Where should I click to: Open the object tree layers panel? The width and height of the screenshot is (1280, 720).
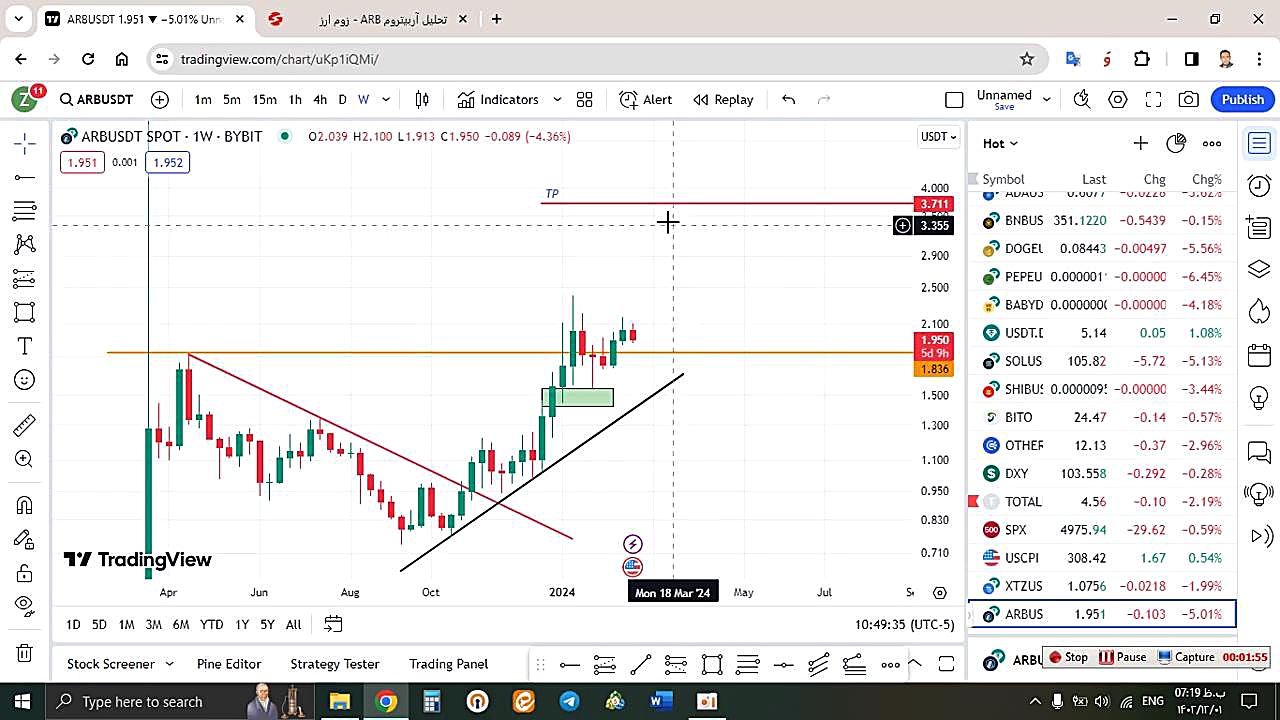click(1259, 270)
